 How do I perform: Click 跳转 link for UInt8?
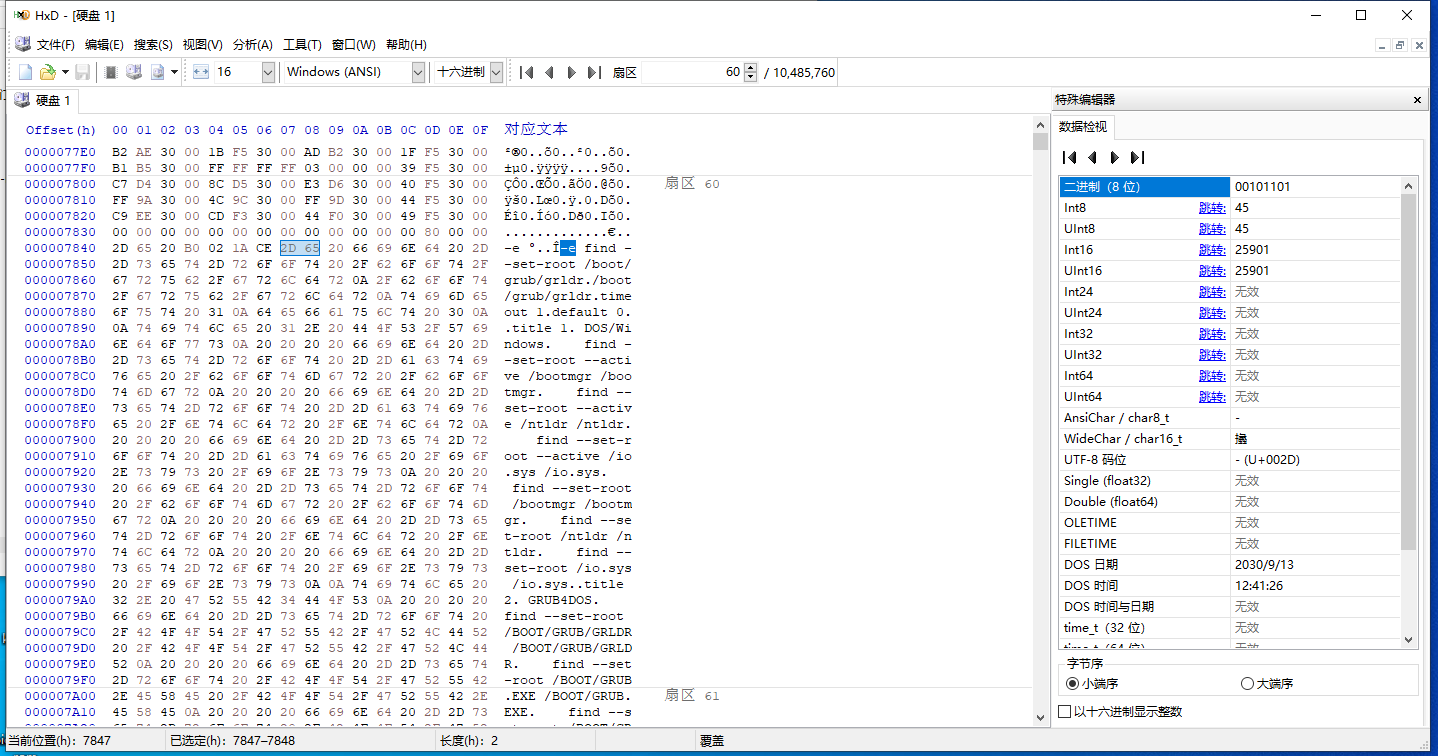(x=1212, y=229)
